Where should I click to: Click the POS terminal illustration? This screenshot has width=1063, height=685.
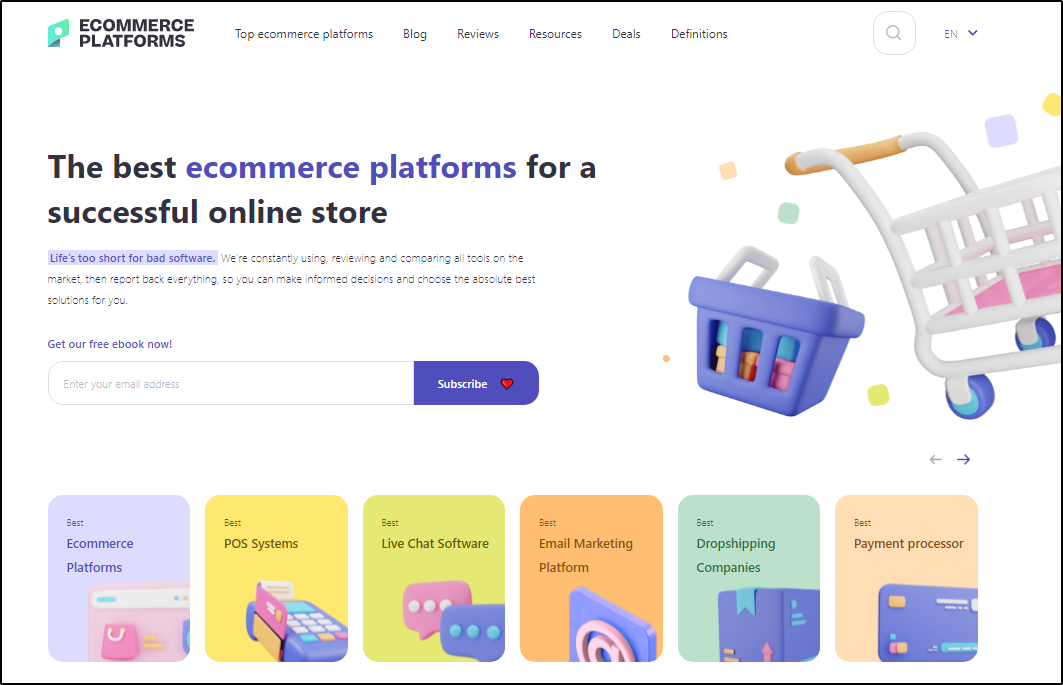(297, 621)
